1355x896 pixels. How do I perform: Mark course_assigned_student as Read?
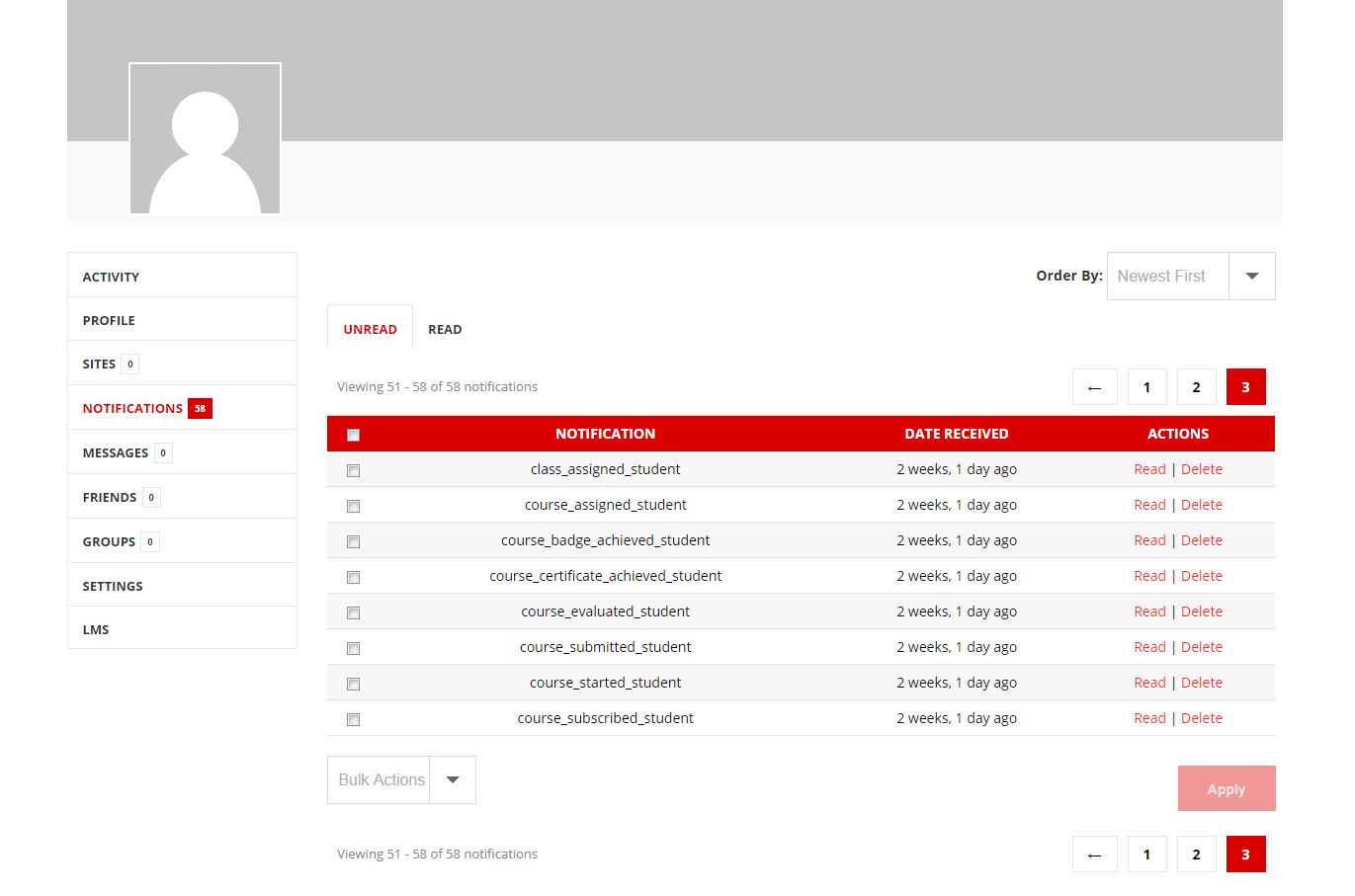coord(1149,505)
